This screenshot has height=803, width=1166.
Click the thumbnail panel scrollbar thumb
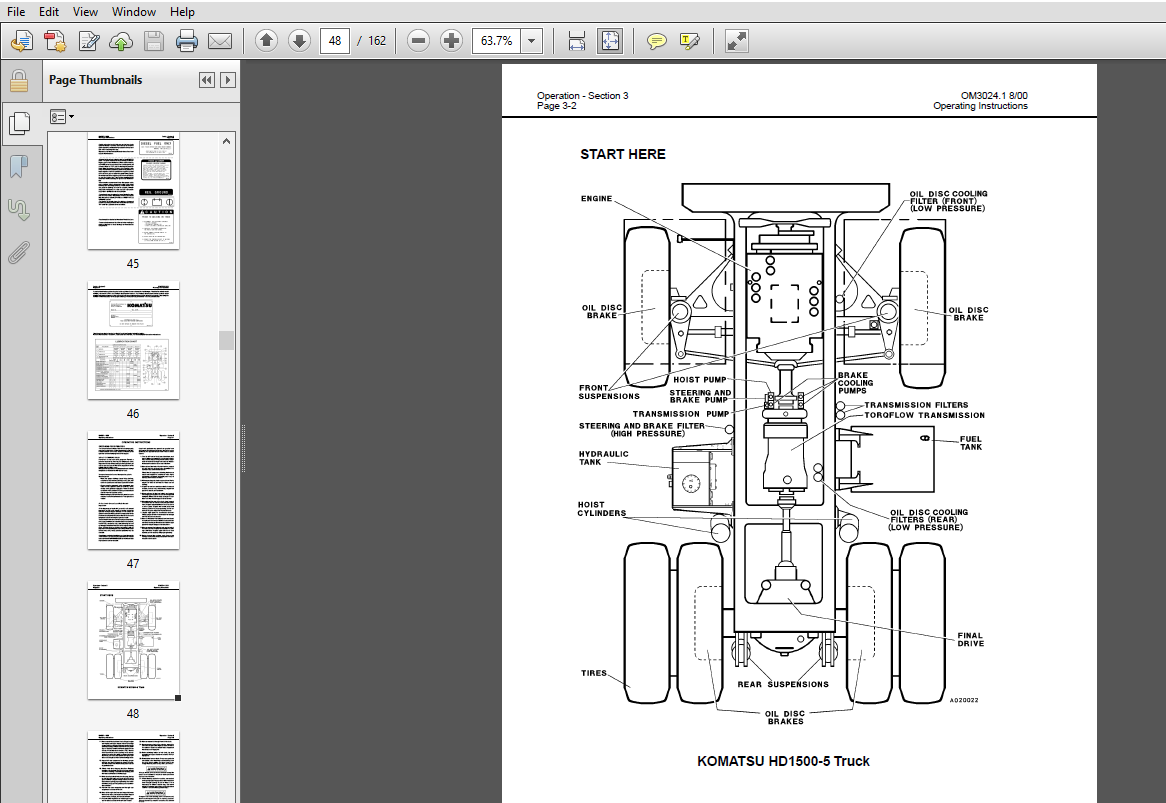pos(227,340)
